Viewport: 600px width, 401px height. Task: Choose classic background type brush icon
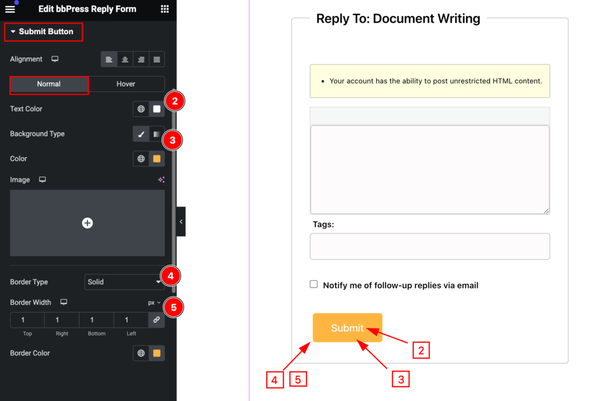point(141,134)
